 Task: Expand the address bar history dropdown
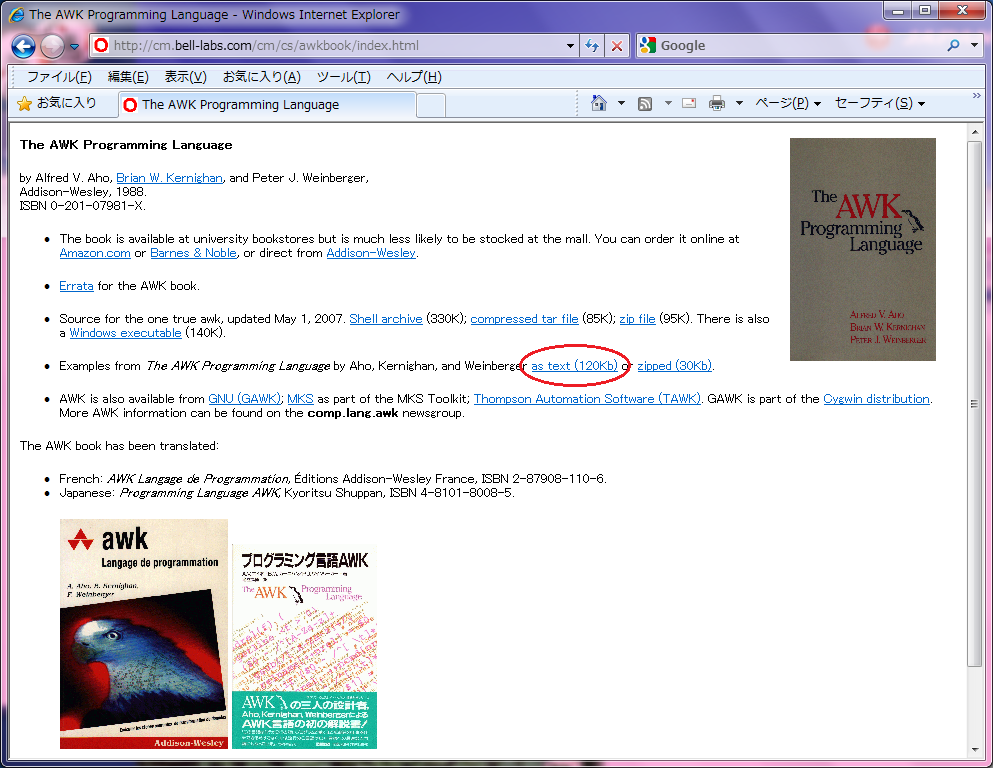pyautogui.click(x=570, y=46)
